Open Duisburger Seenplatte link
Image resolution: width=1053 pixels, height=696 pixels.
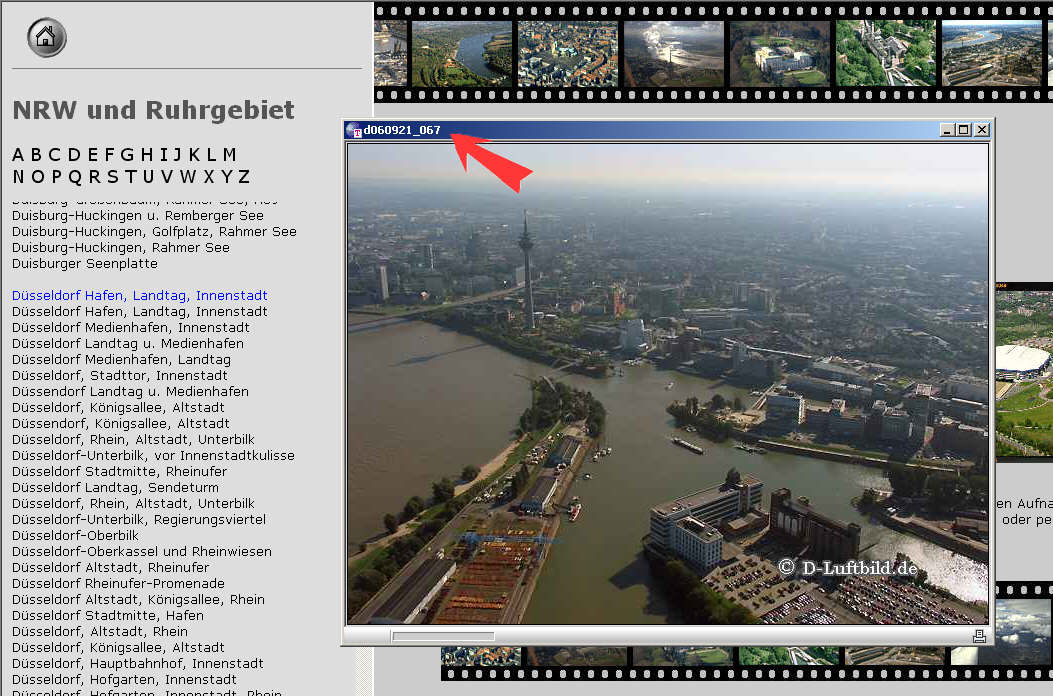pyautogui.click(x=85, y=264)
